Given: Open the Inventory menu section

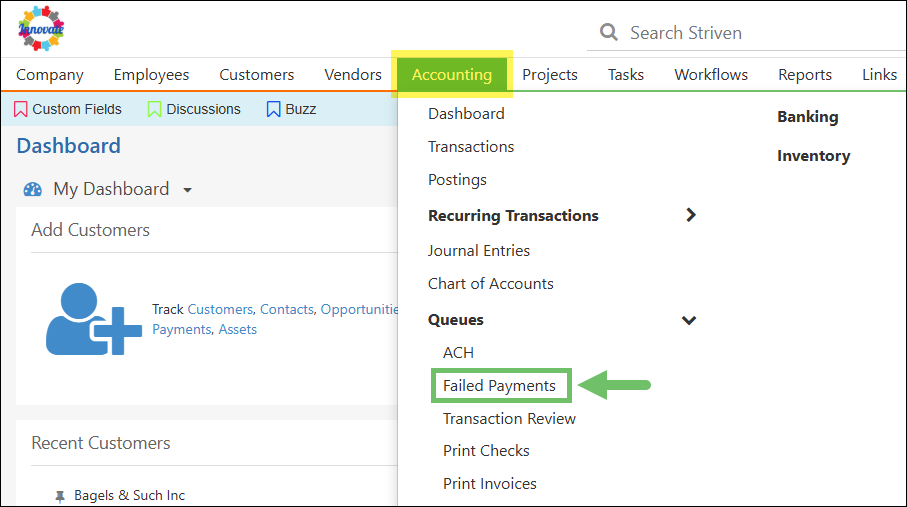Looking at the screenshot, I should (813, 156).
